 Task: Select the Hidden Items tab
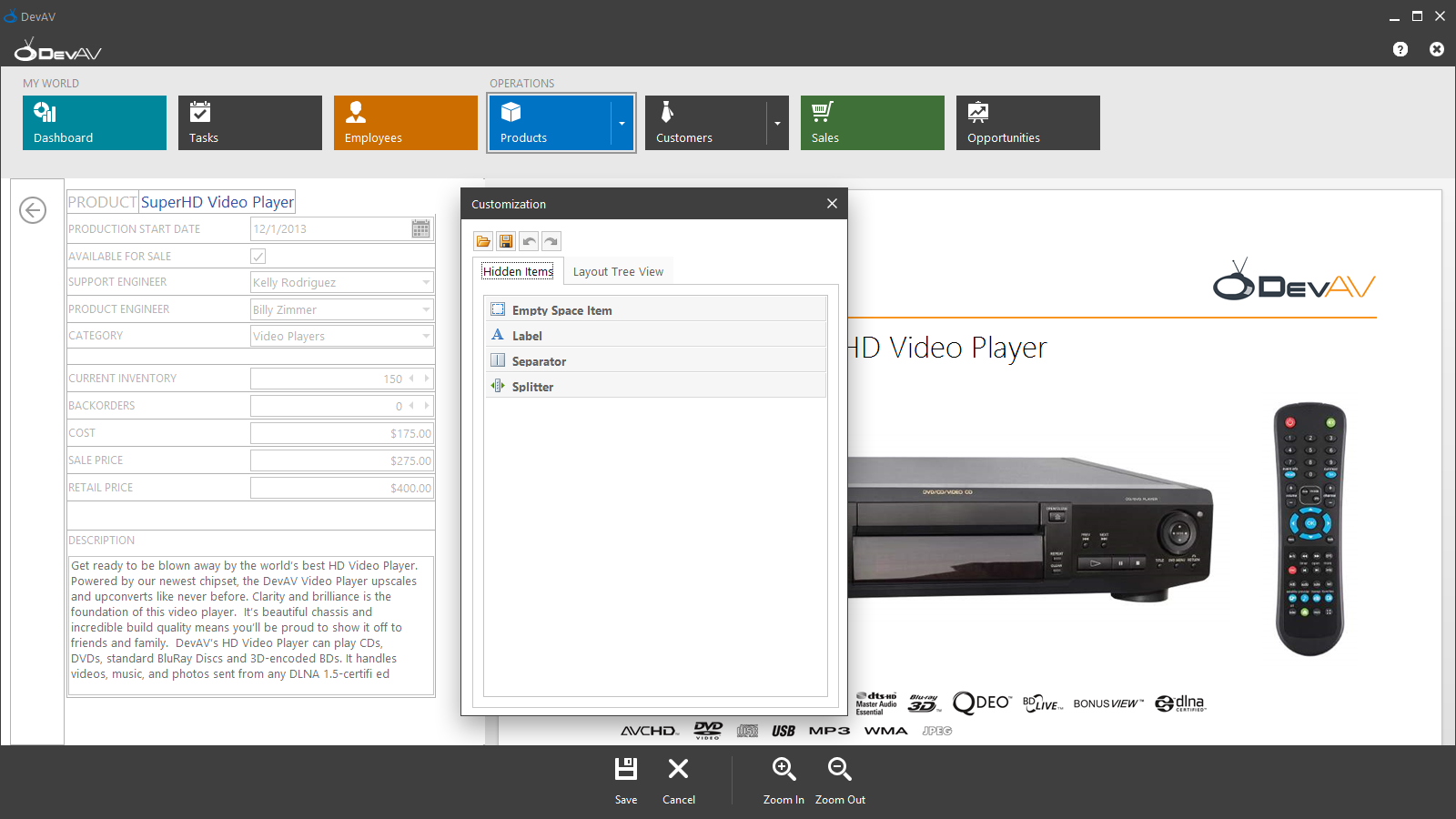518,272
